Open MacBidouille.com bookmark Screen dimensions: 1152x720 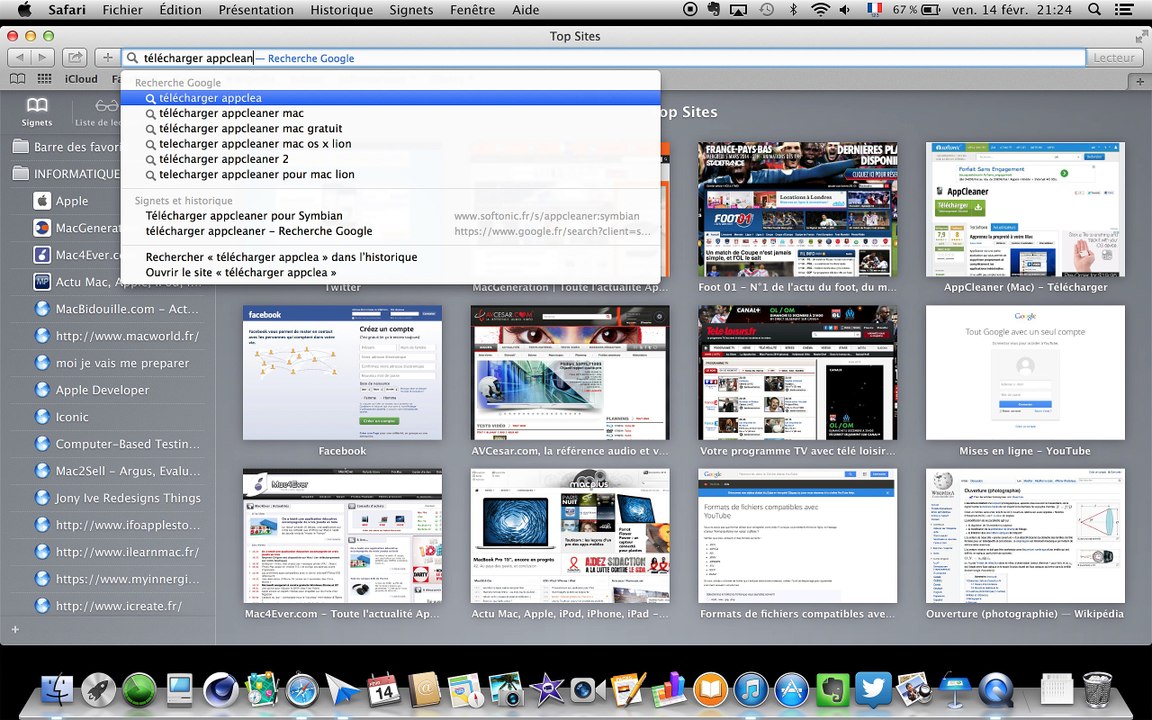pyautogui.click(x=118, y=309)
